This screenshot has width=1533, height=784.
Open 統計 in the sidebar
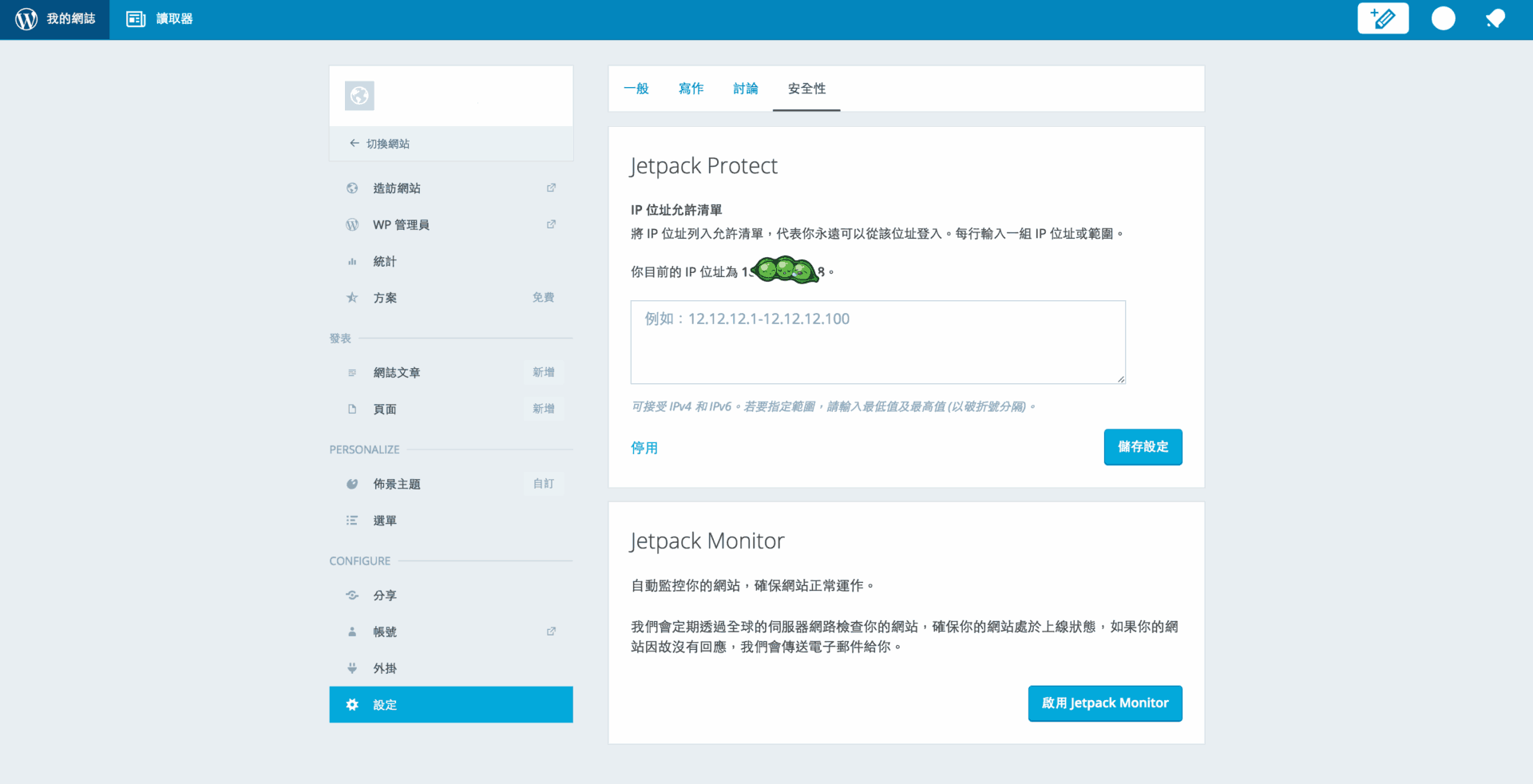(385, 261)
